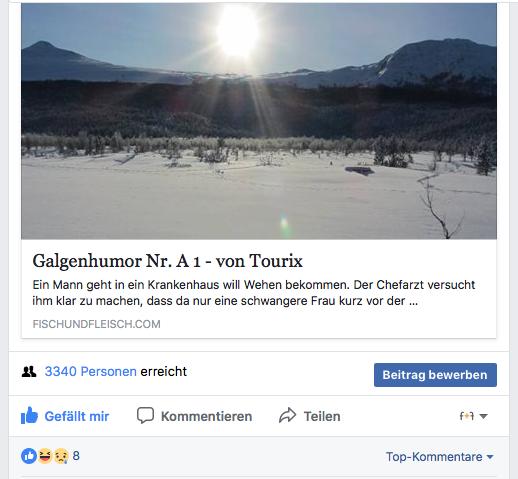Image resolution: width=518 pixels, height=479 pixels.
Task: Open the Galgenhumor Nr. A 1 headline
Action: point(168,261)
